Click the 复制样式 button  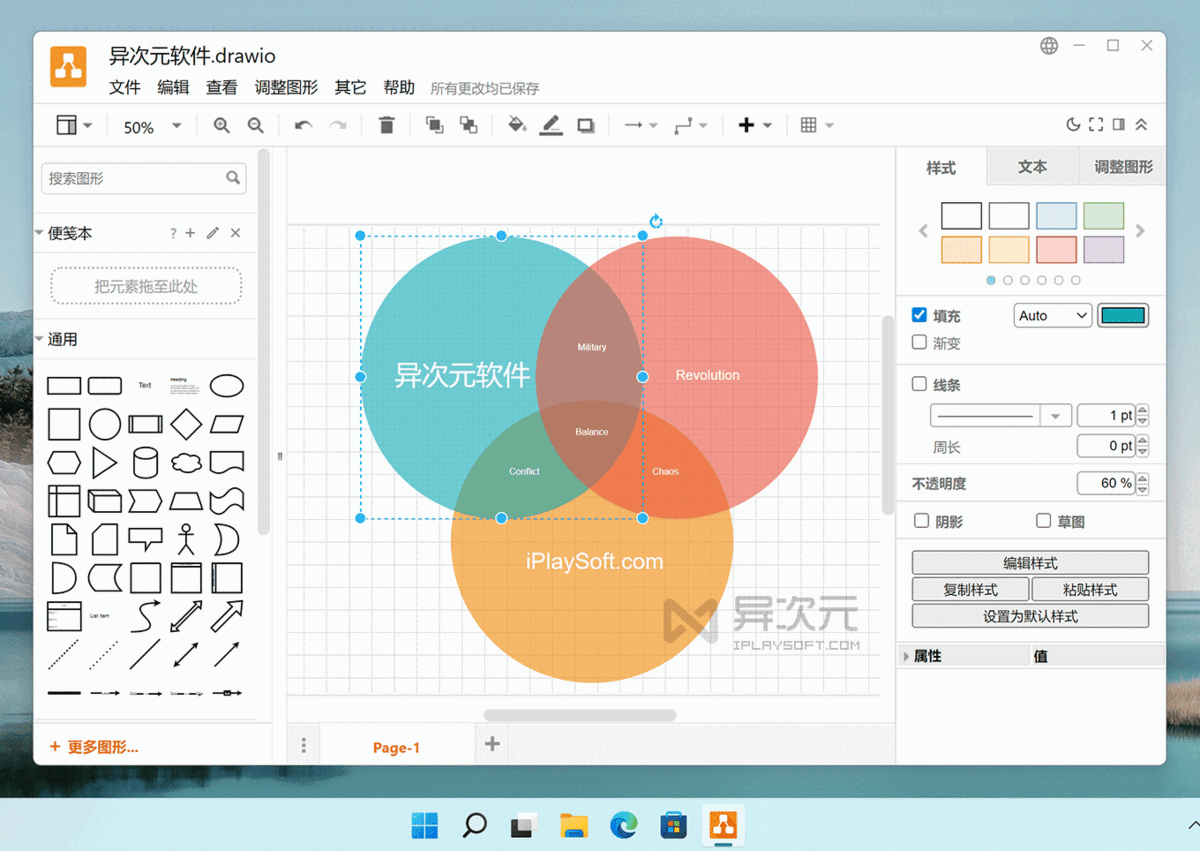tap(971, 590)
